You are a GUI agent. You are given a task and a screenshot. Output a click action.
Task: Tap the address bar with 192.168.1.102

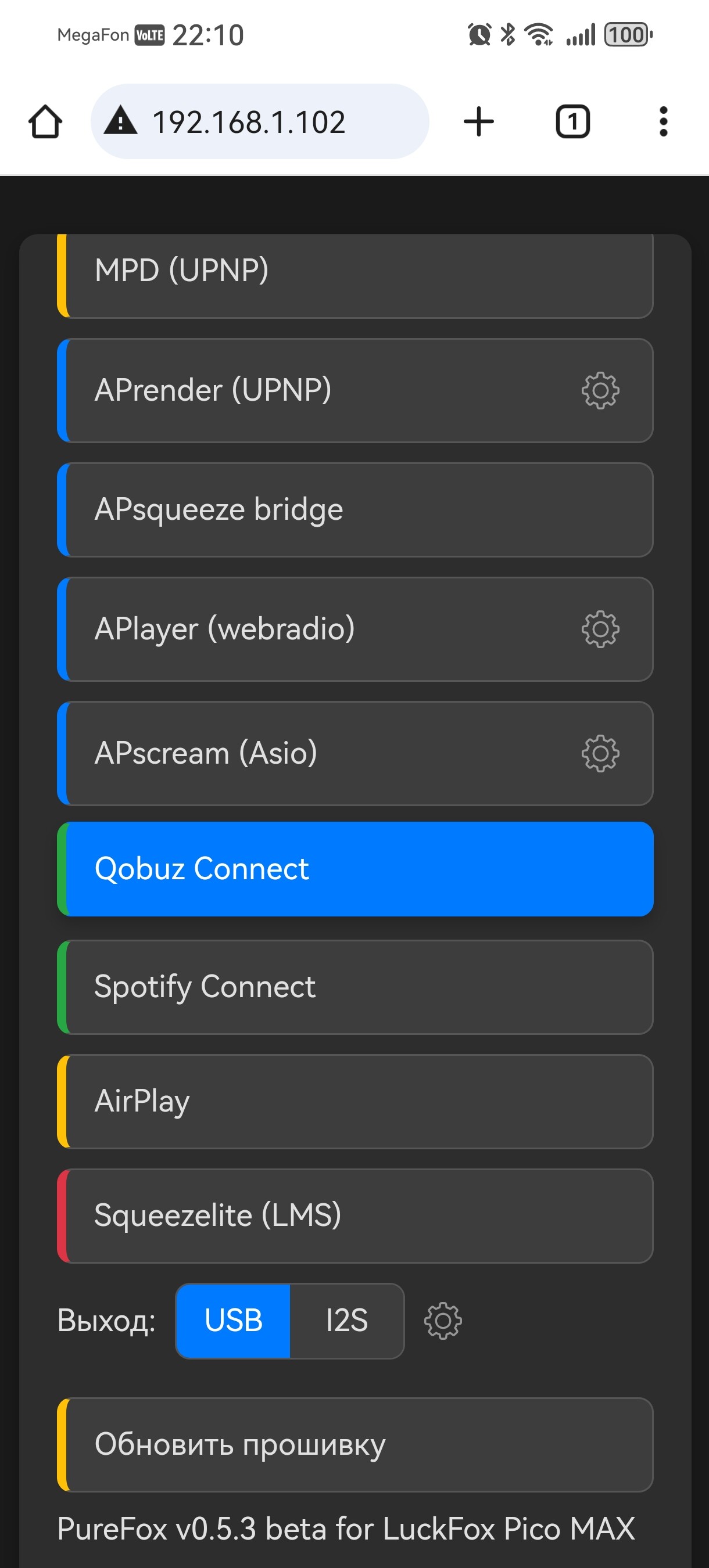pyautogui.click(x=260, y=122)
